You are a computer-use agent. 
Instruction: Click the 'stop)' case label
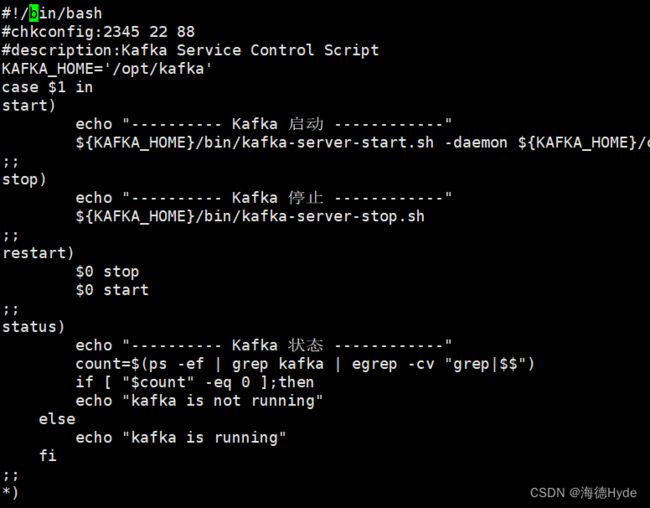coord(24,180)
